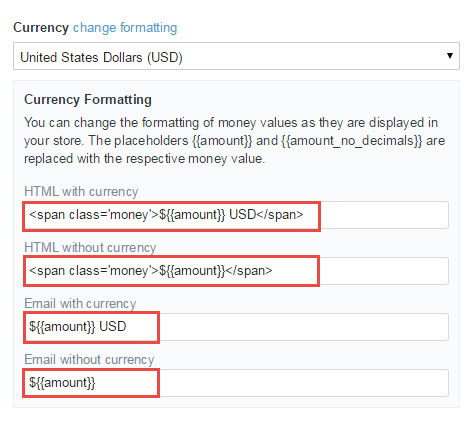Click '</span>' text in the HTML without currency field
This screenshot has height=442, width=469.
point(249,271)
